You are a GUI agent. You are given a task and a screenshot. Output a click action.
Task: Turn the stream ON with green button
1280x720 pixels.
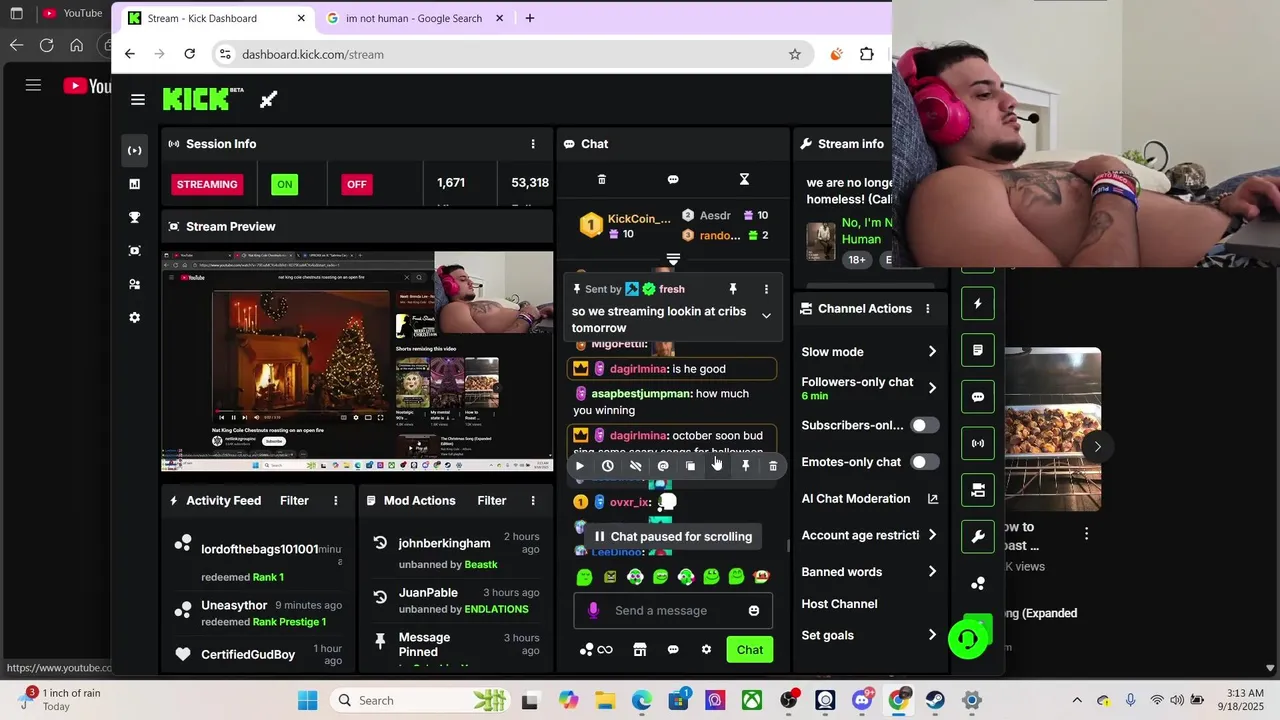285,184
